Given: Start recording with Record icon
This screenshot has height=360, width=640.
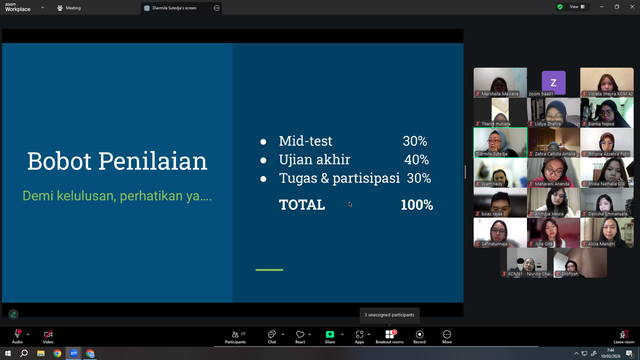Looking at the screenshot, I should (x=419, y=334).
